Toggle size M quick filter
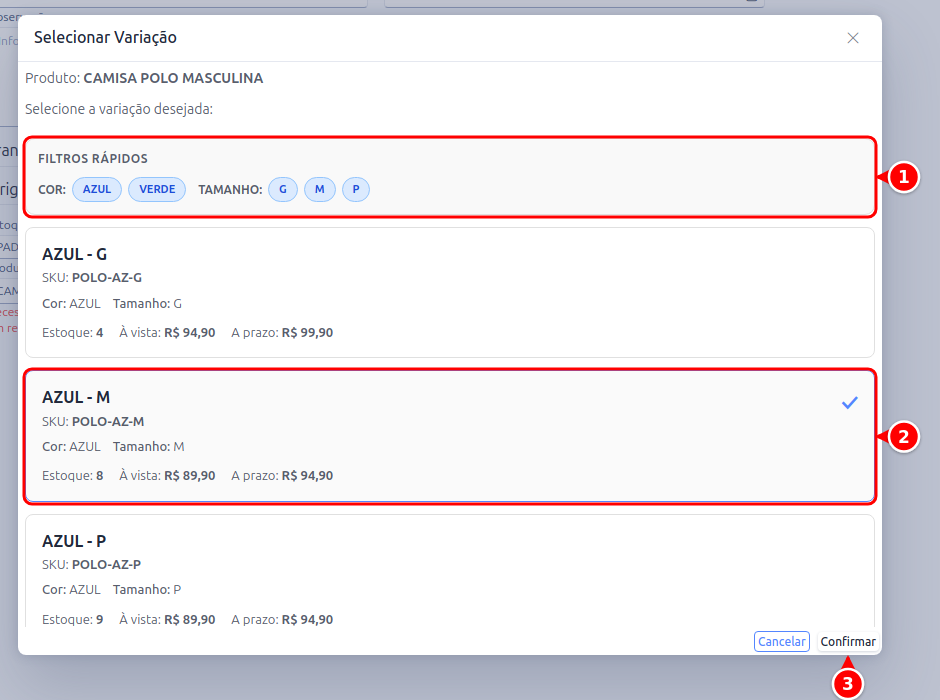The width and height of the screenshot is (940, 700). [x=320, y=189]
